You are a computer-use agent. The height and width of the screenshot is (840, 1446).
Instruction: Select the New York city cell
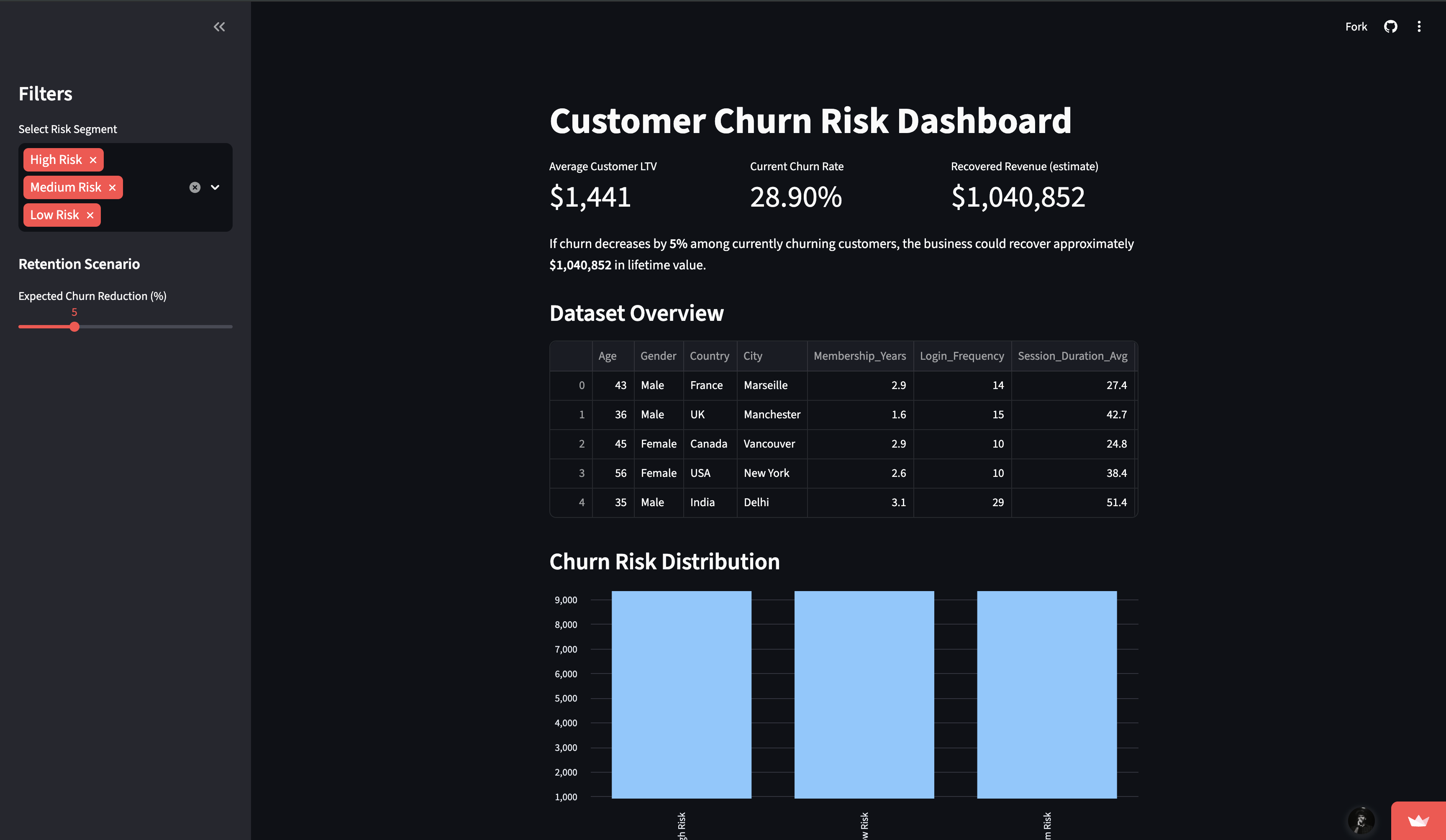[772, 474]
